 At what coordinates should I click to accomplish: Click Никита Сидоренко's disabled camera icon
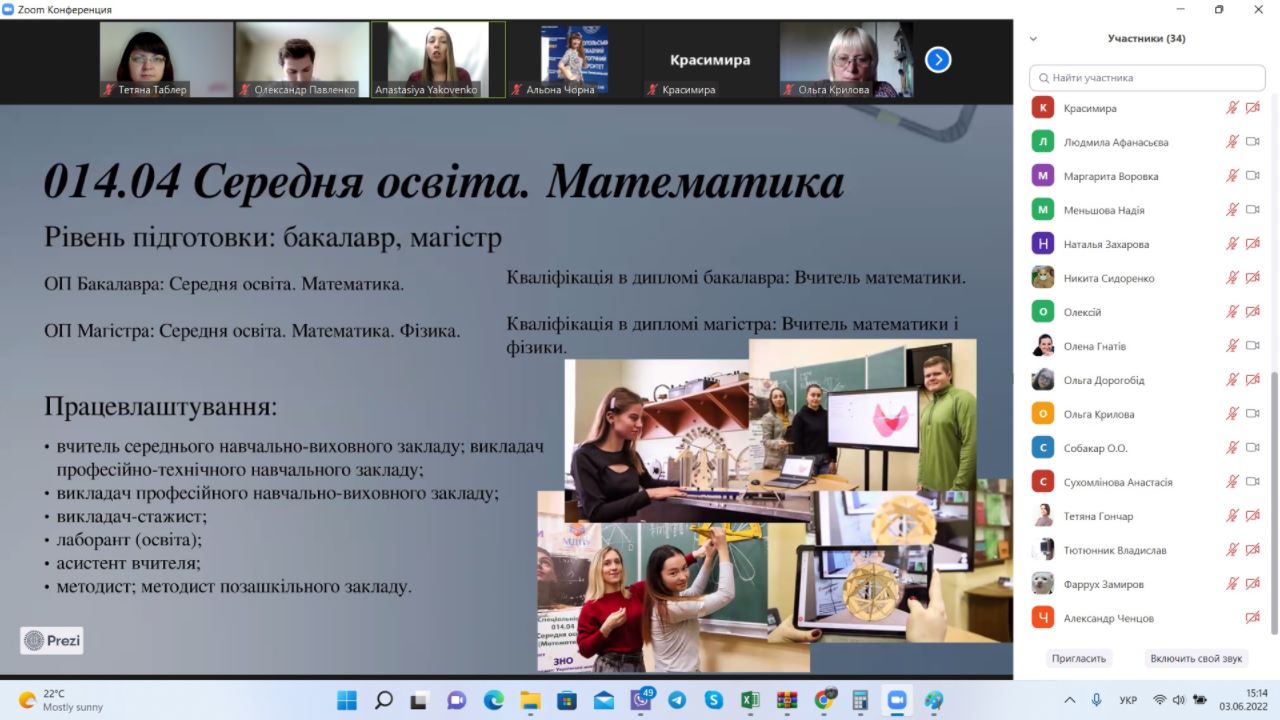click(x=1252, y=278)
